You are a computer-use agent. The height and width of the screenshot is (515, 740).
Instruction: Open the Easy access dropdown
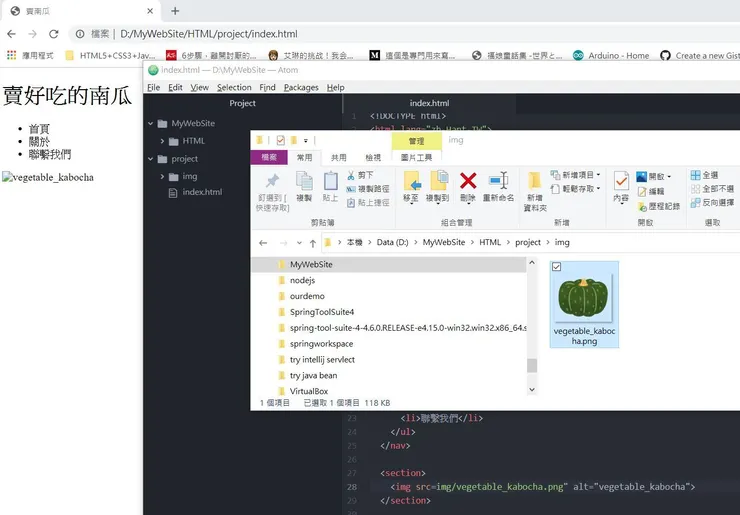pyautogui.click(x=575, y=189)
